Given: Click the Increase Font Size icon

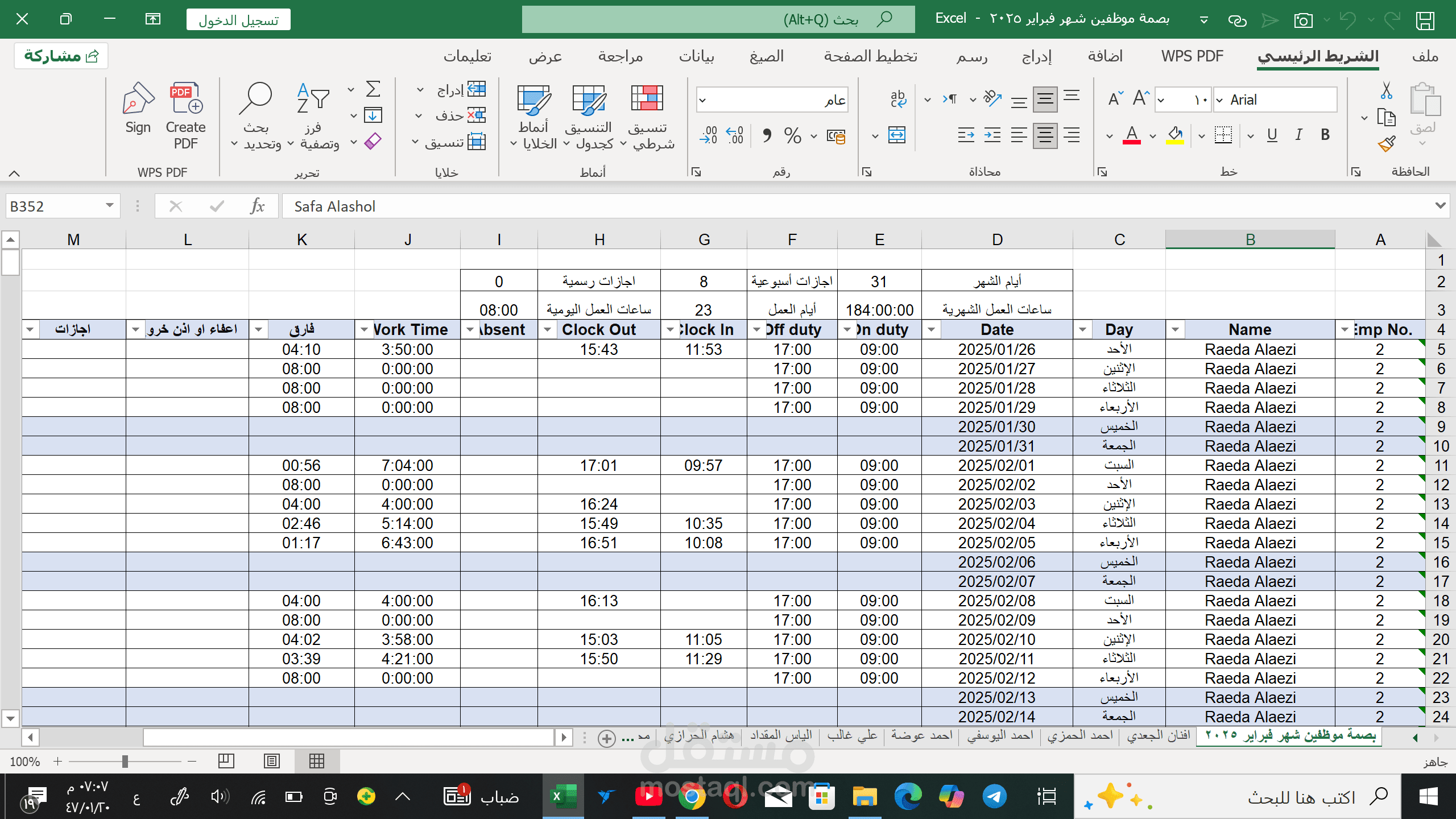Looking at the screenshot, I should pos(1141,99).
